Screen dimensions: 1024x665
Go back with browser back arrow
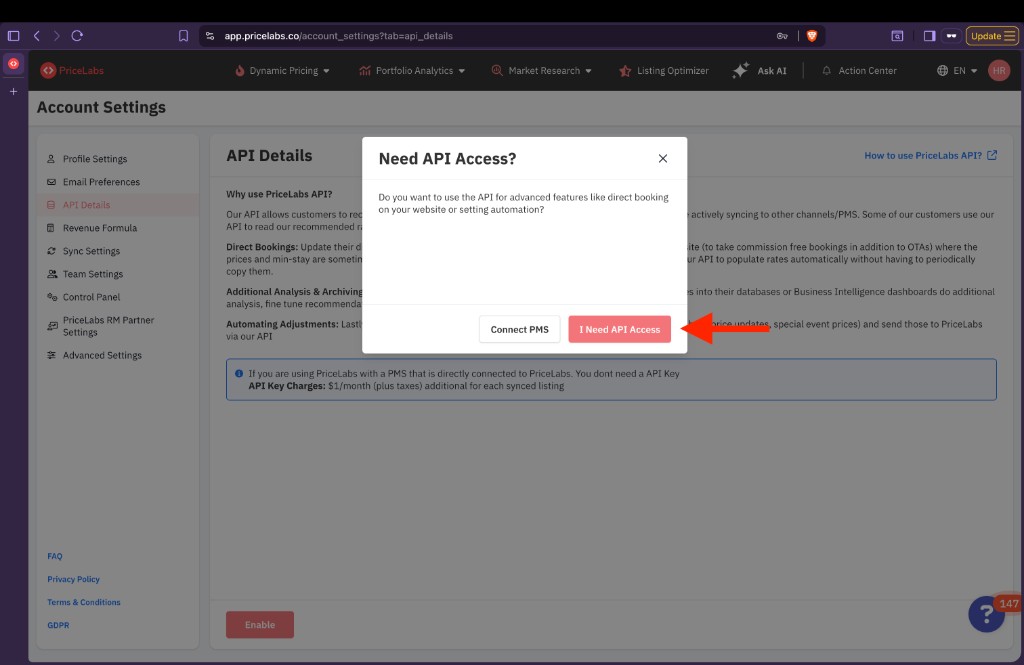pos(37,36)
